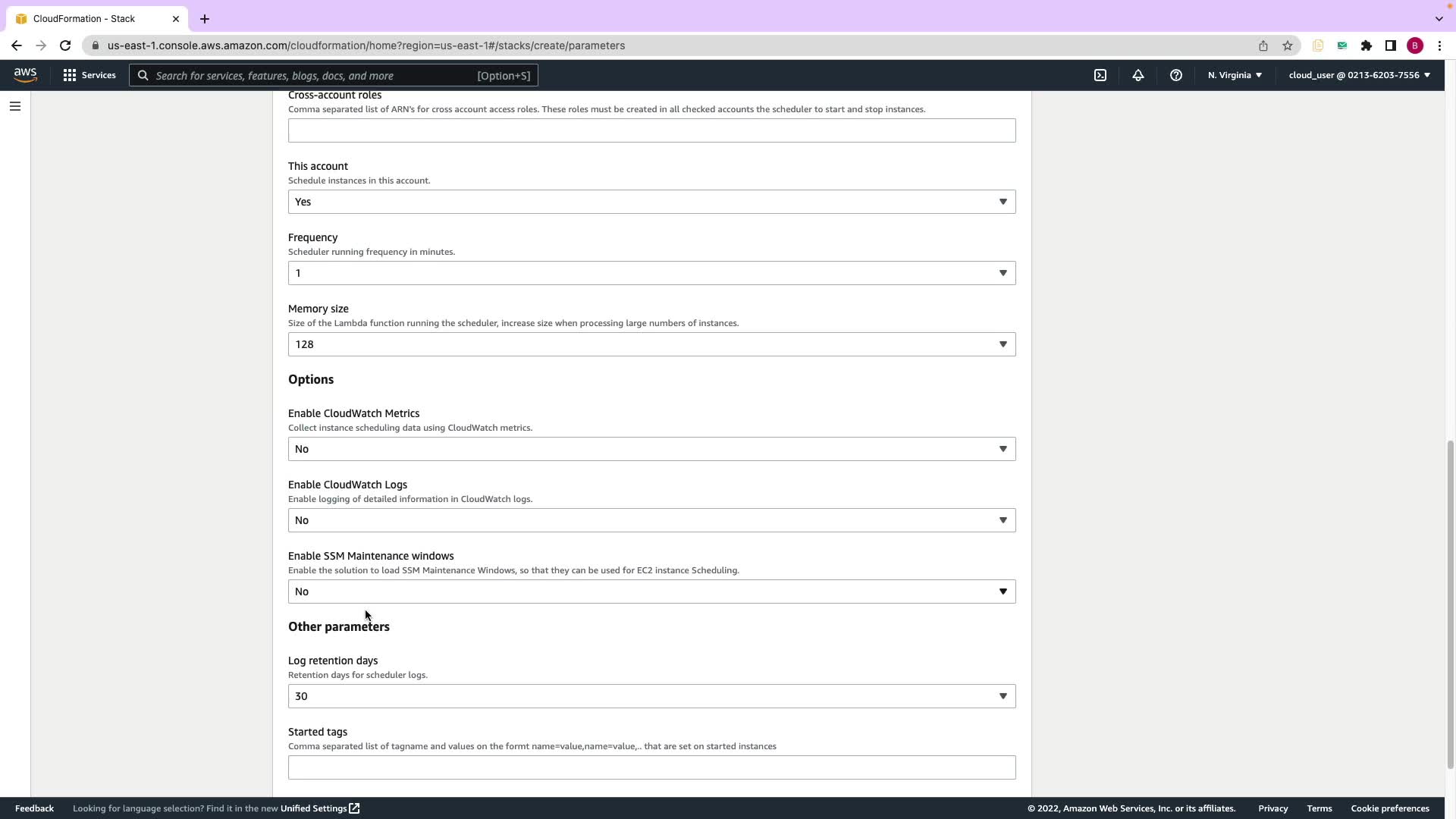Open the side navigation hamburger menu
This screenshot has height=819, width=1456.
coord(14,106)
